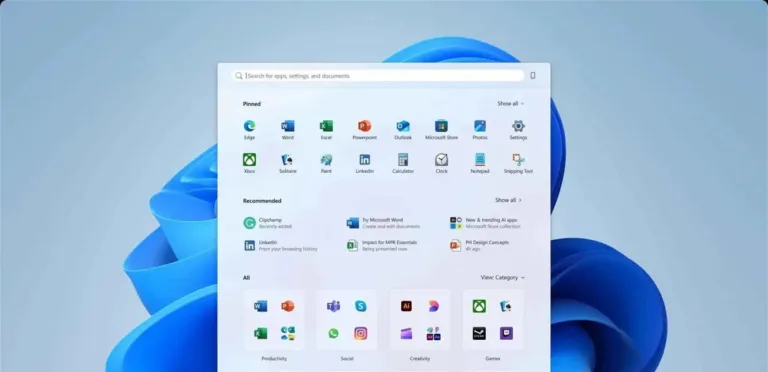Click the magnifier icon in the search bar
This screenshot has height=372, width=768.
(239, 76)
